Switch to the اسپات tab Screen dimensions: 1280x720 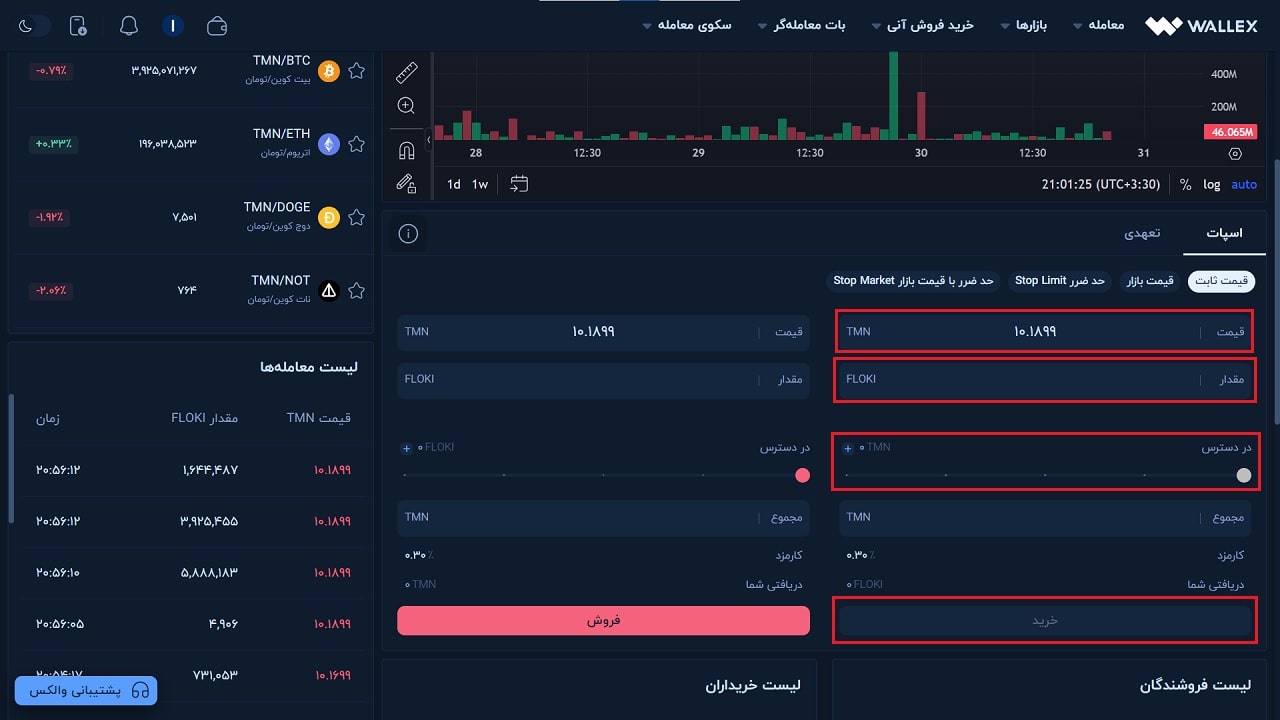(1225, 233)
